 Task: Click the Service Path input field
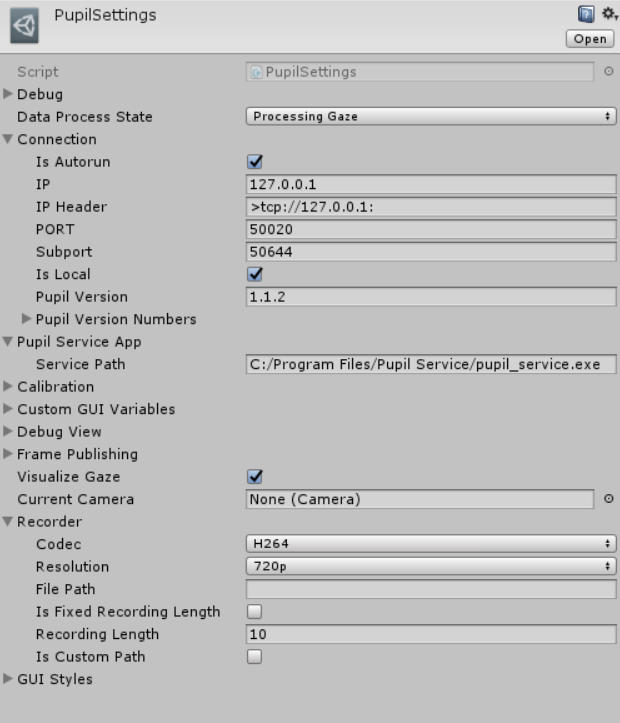(x=431, y=364)
